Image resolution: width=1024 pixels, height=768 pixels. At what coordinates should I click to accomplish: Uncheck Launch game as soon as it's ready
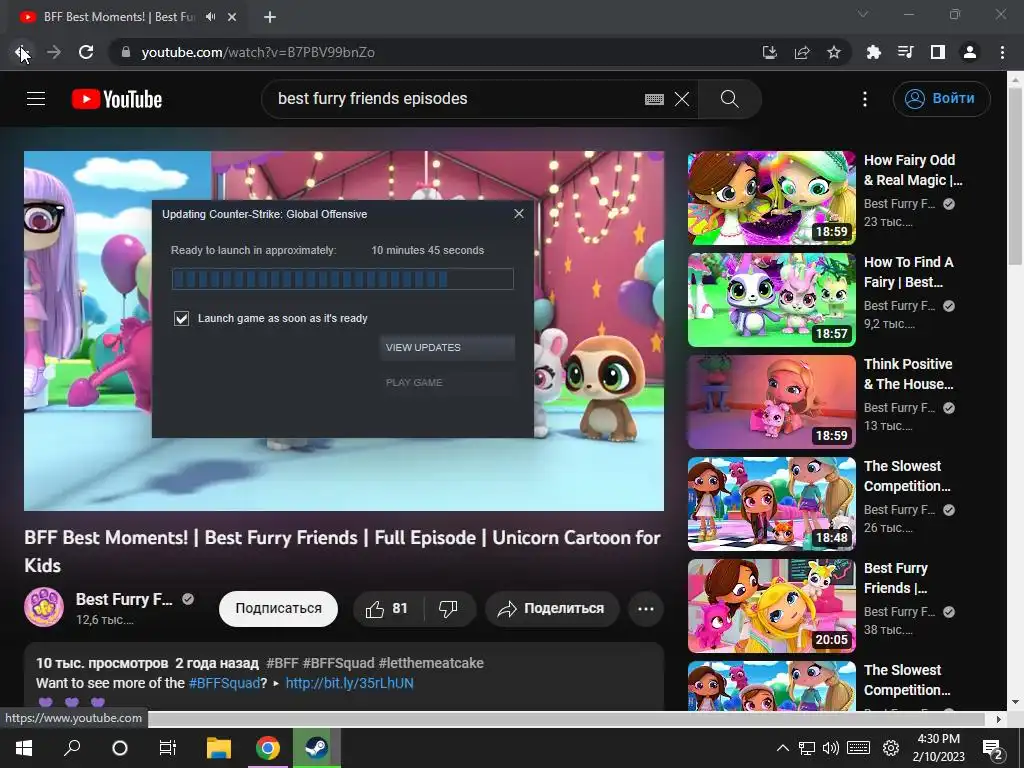pyautogui.click(x=182, y=318)
